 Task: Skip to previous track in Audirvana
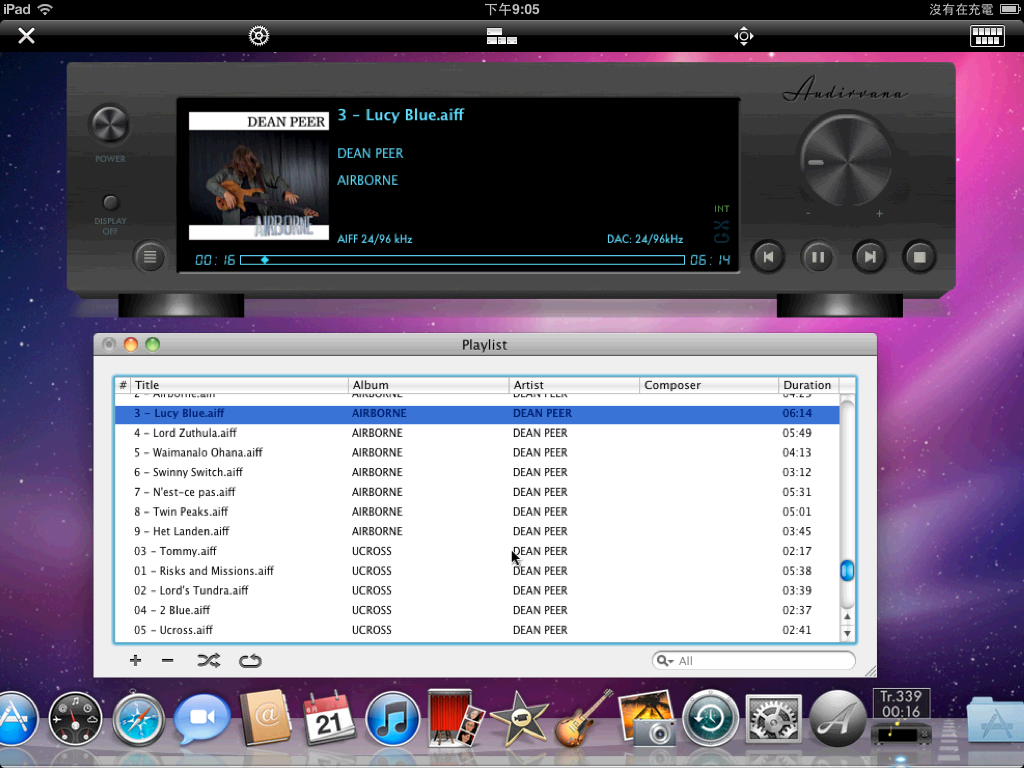pyautogui.click(x=768, y=257)
